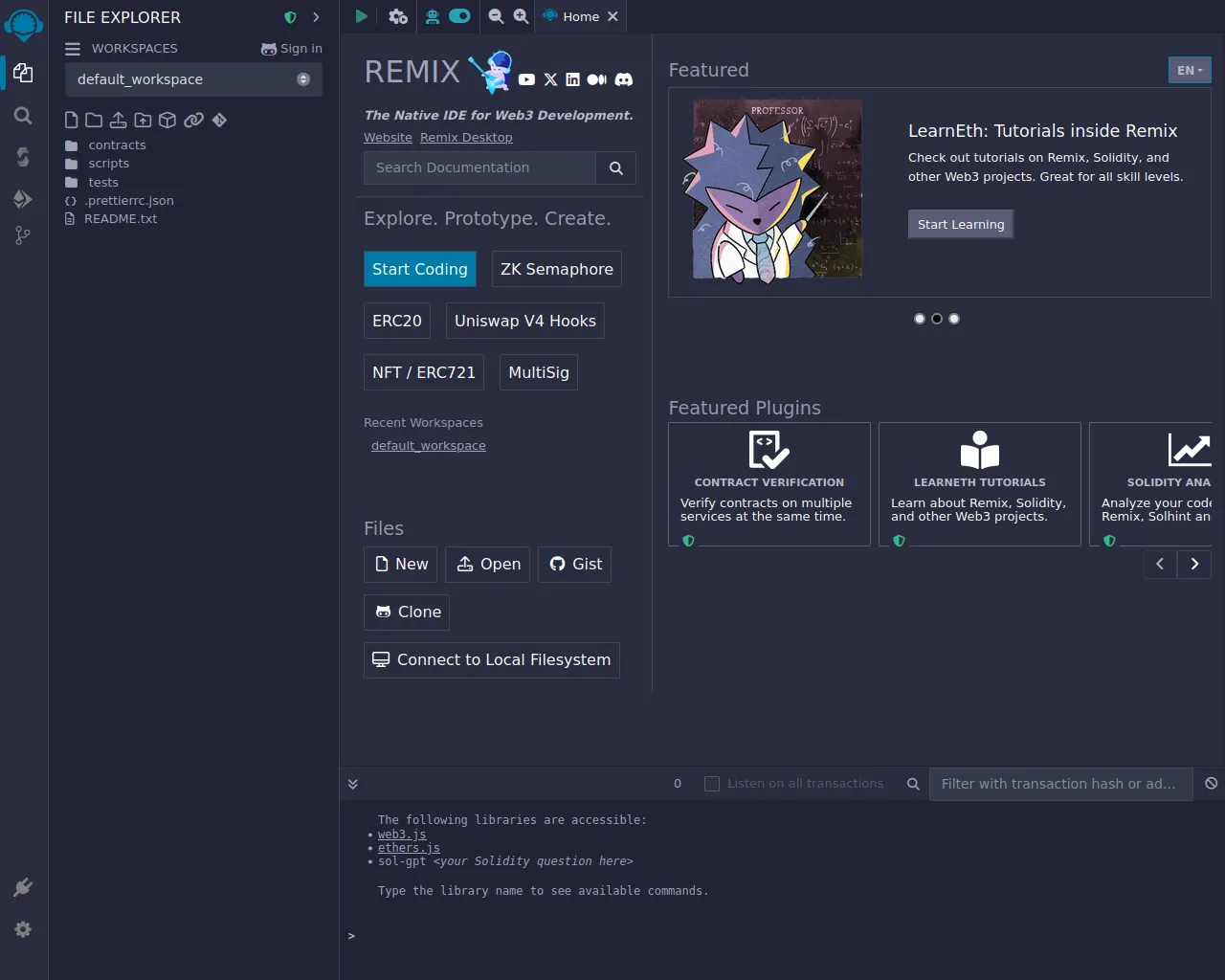Select the second featured carousel dot
1225x980 pixels.
[937, 319]
